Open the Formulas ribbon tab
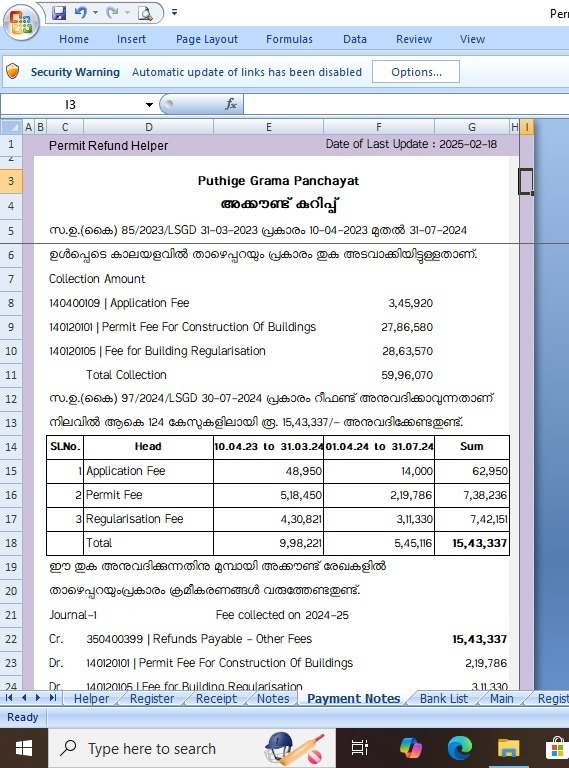Image resolution: width=569 pixels, height=768 pixels. (x=289, y=39)
